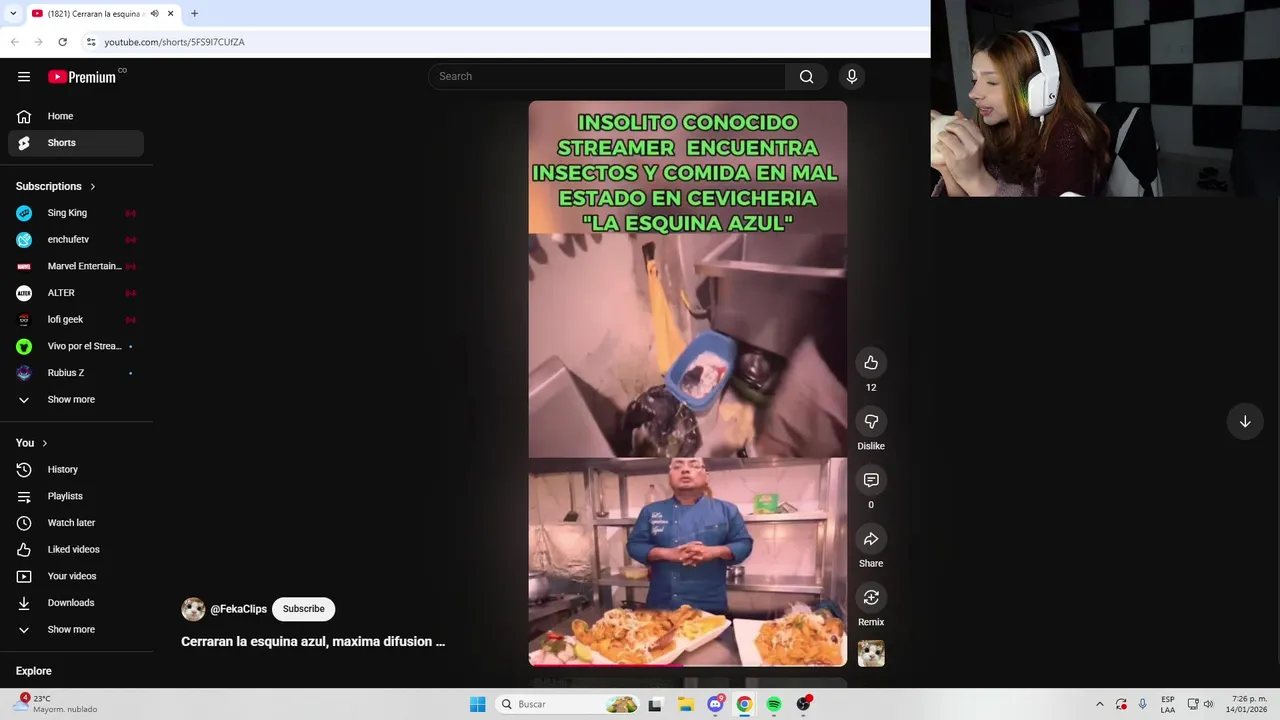
Task: Open Rubius Z channel subscription
Action: pyautogui.click(x=76, y=373)
